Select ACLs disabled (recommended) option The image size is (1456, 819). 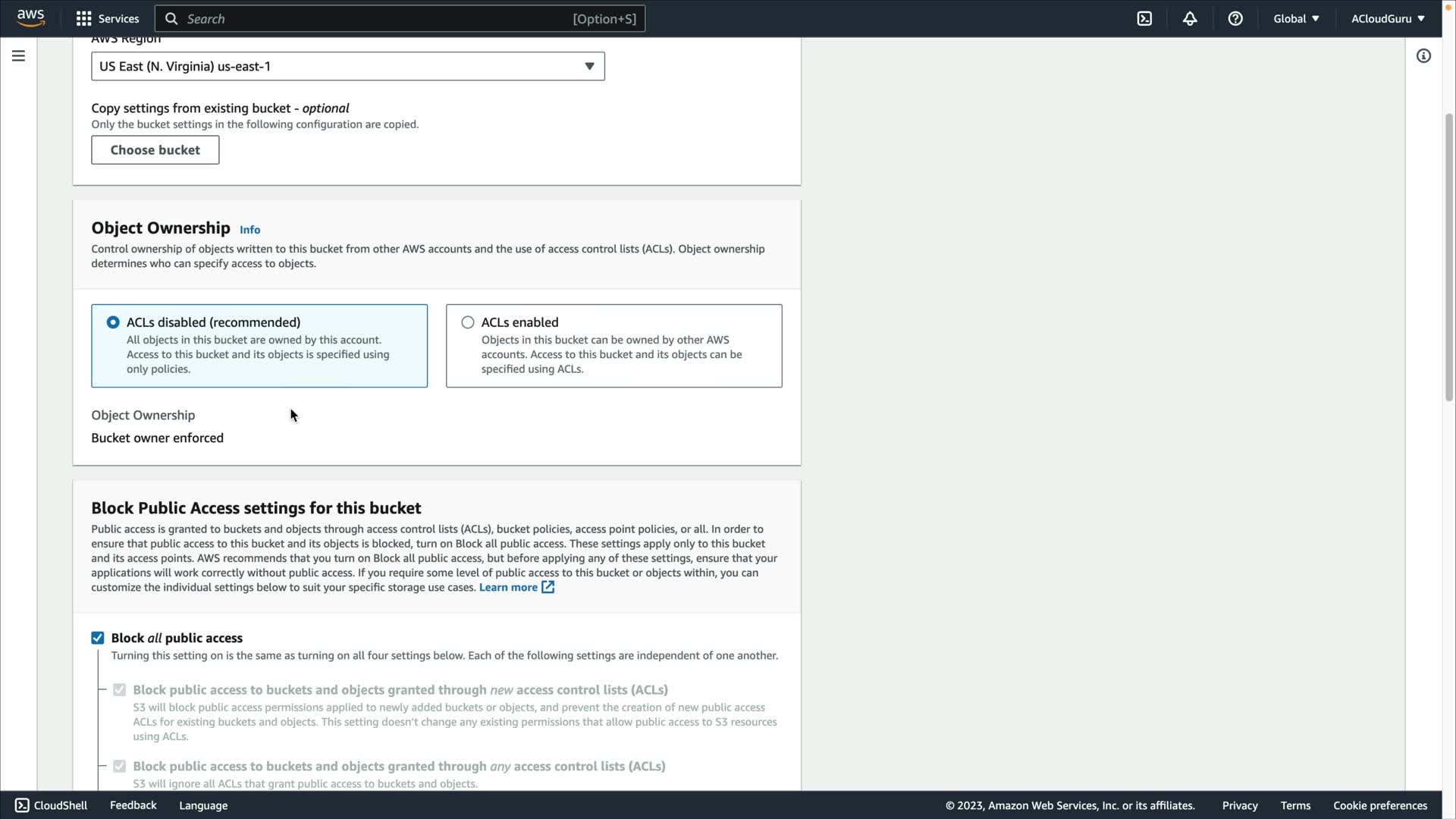tap(113, 322)
